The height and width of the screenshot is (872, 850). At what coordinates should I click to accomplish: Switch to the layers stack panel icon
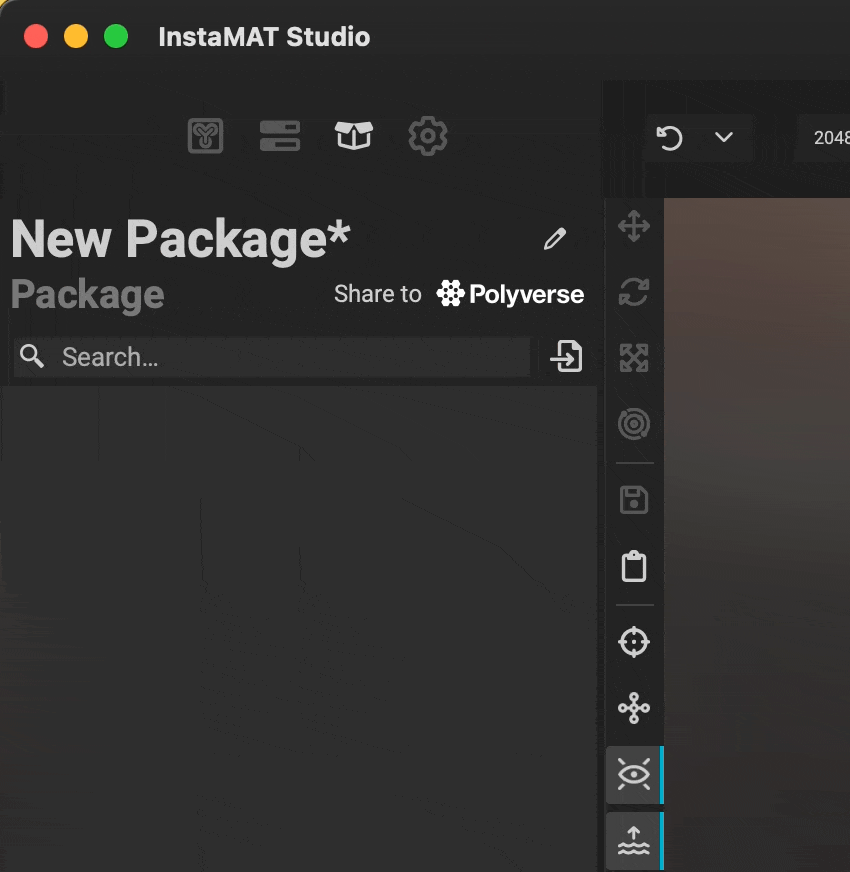(280, 136)
